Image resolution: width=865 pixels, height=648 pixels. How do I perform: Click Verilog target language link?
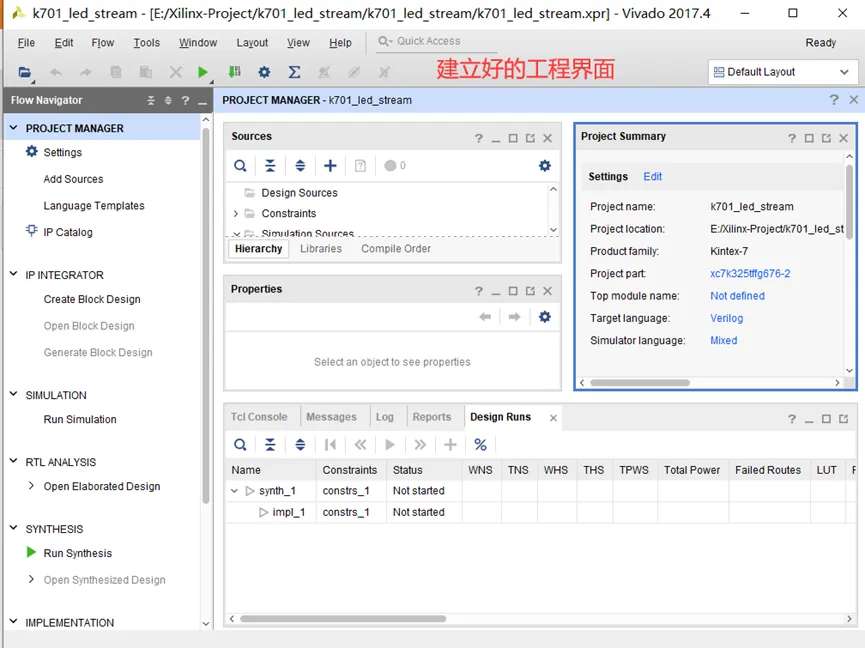coord(726,318)
